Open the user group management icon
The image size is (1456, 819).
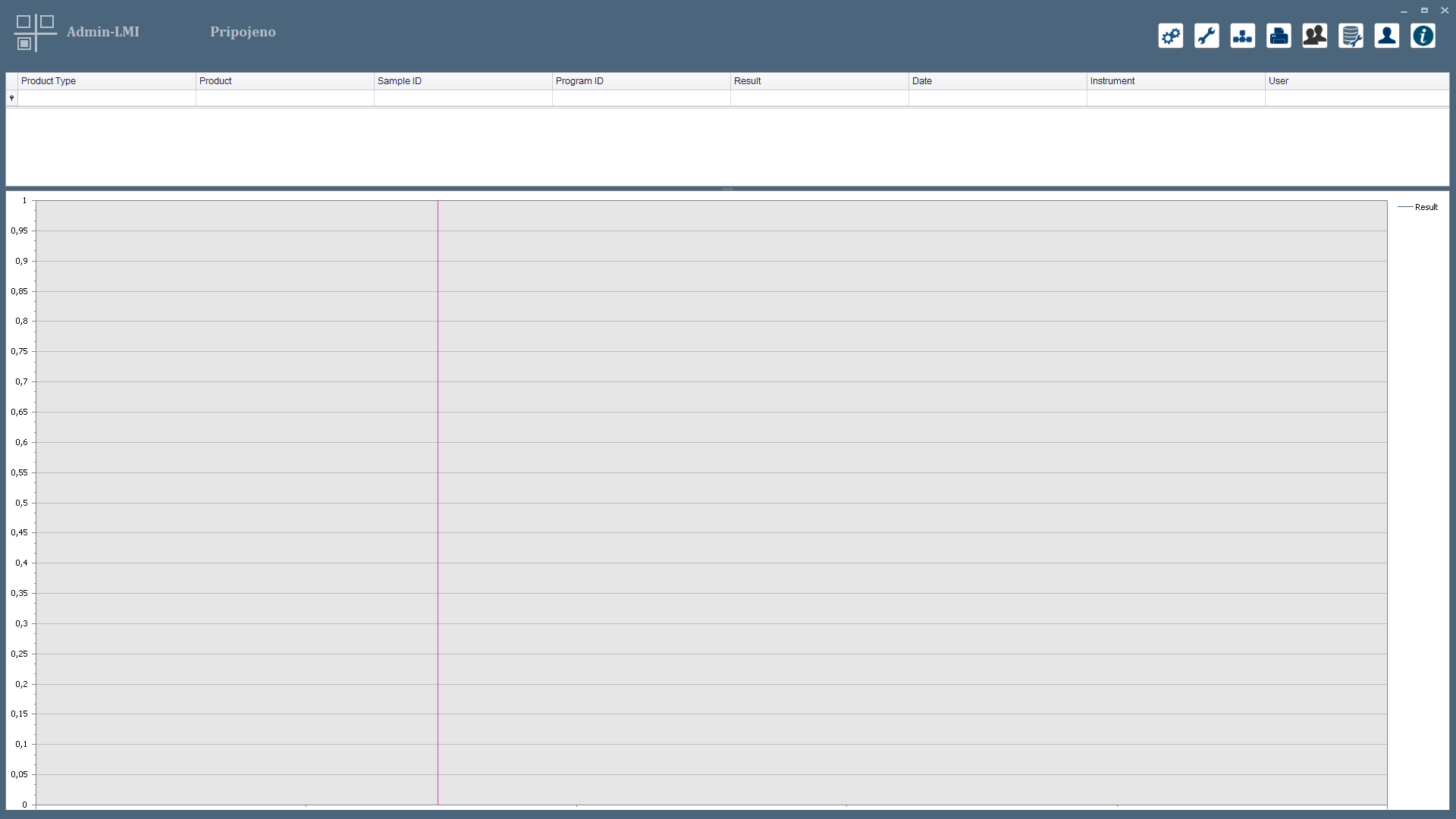[1314, 36]
